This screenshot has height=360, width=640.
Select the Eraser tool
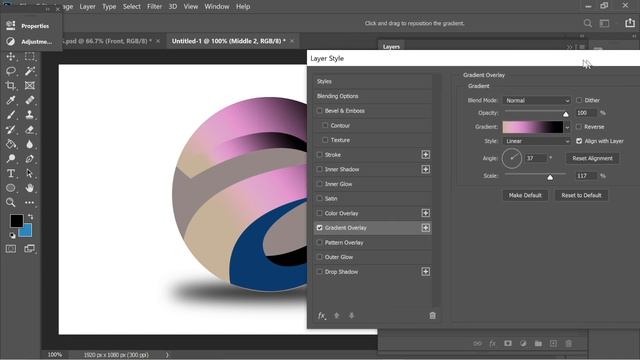tap(29, 129)
